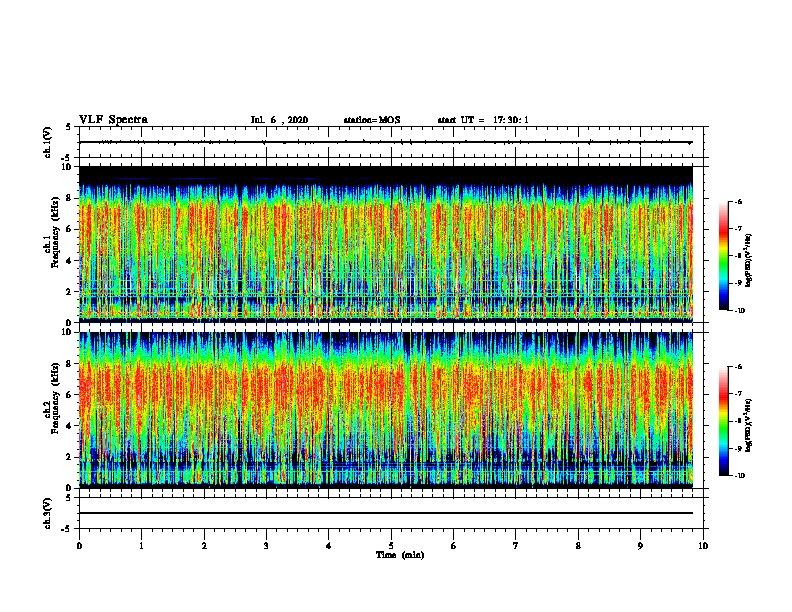Click the "ch.3(V)" waveform axis label
Screen dimensions: 792x612
(x=47, y=513)
